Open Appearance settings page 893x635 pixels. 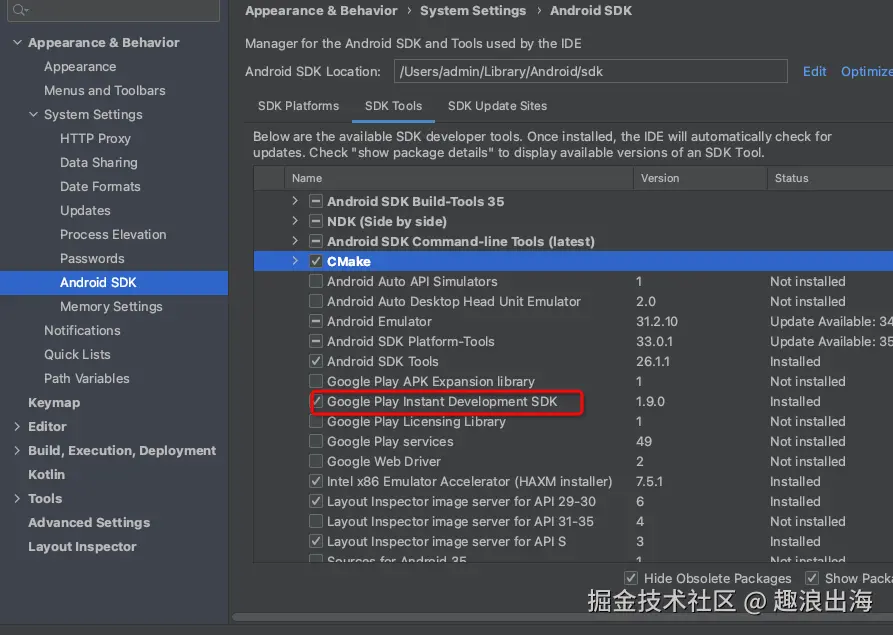pos(80,67)
